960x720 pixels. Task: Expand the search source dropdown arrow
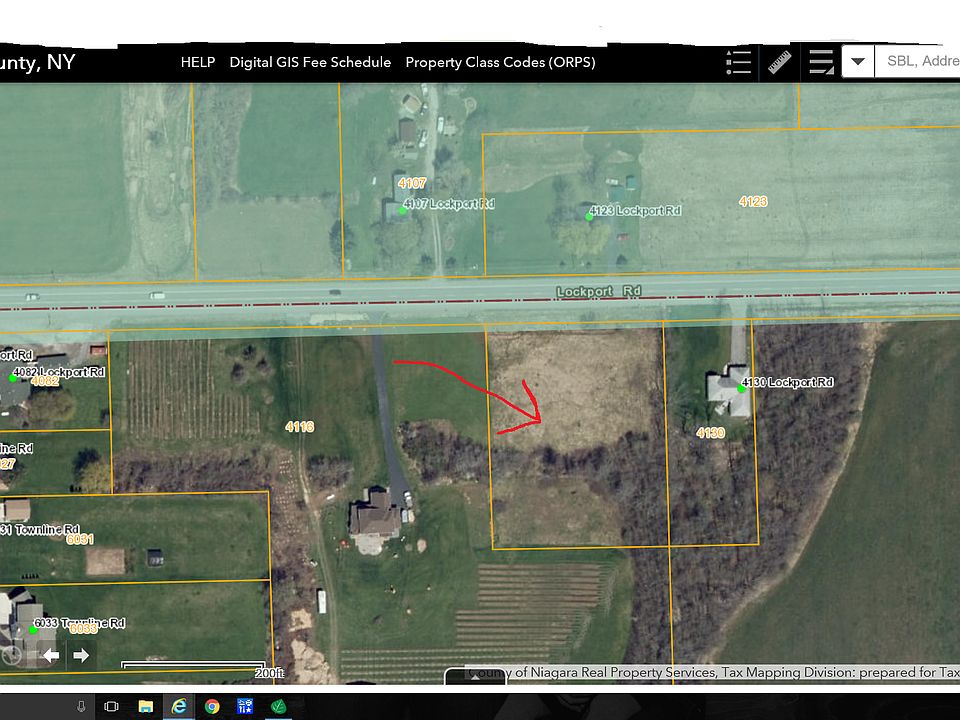(857, 62)
